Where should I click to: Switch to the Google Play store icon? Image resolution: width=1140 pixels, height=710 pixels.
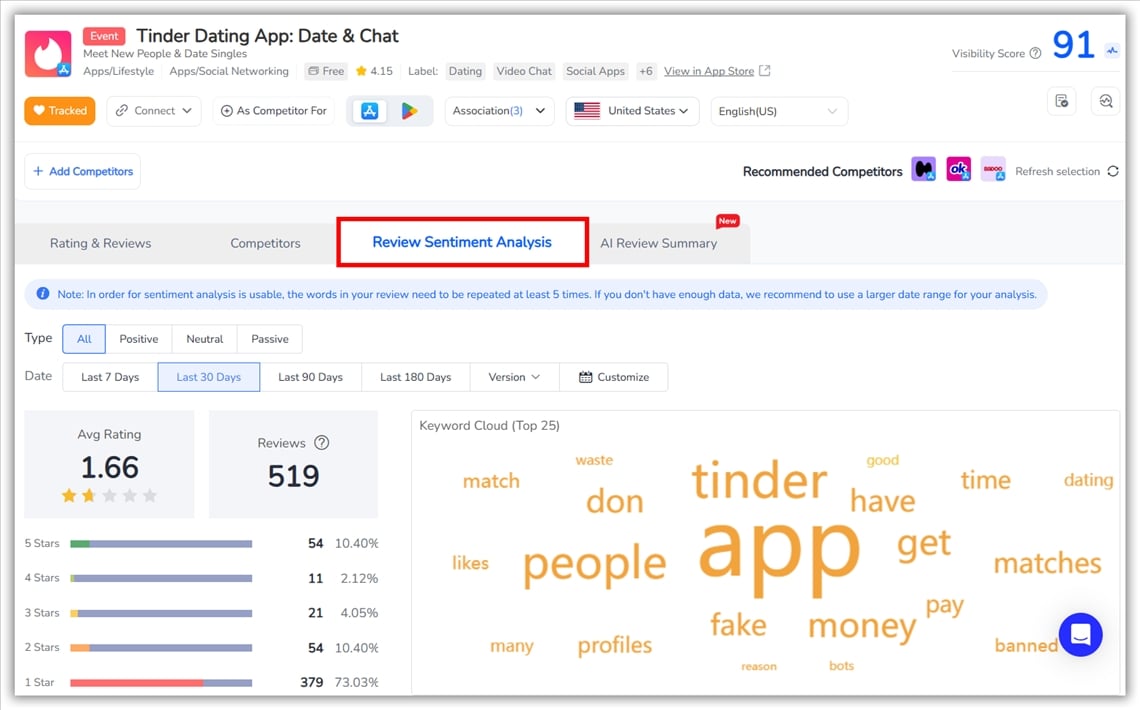point(409,111)
